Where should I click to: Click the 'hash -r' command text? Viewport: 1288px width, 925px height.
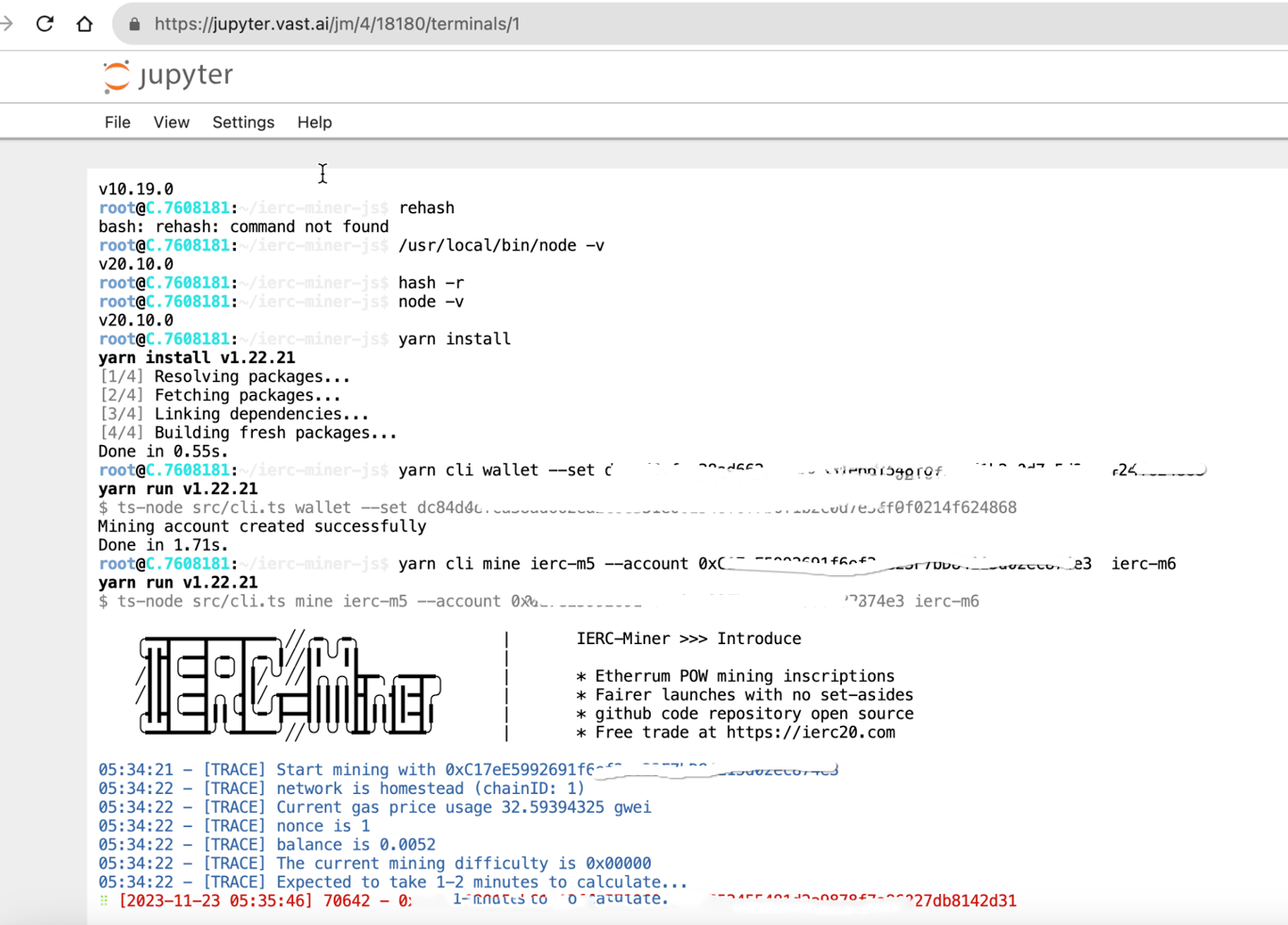coord(431,283)
